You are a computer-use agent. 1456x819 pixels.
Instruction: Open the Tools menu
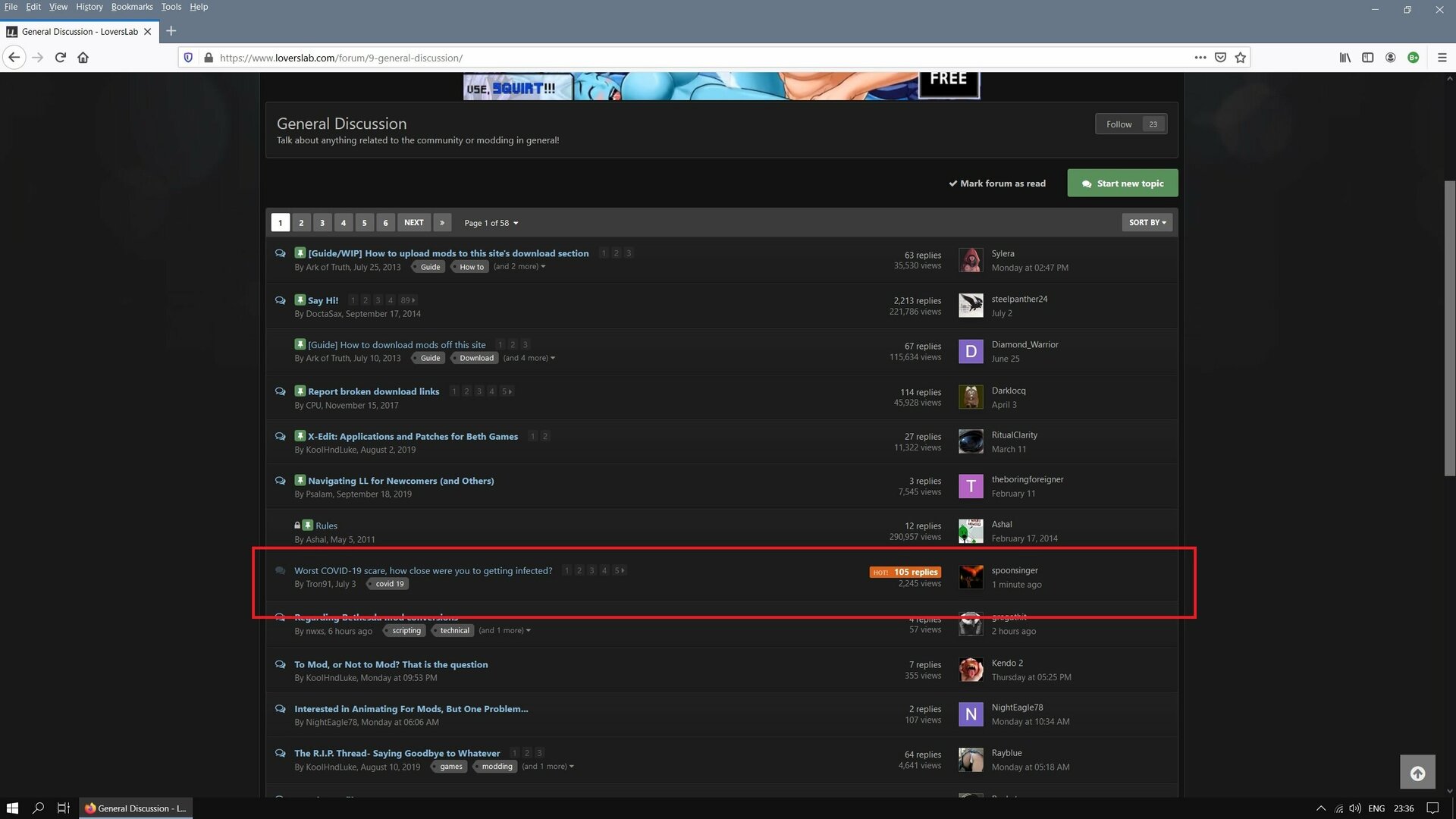tap(171, 7)
